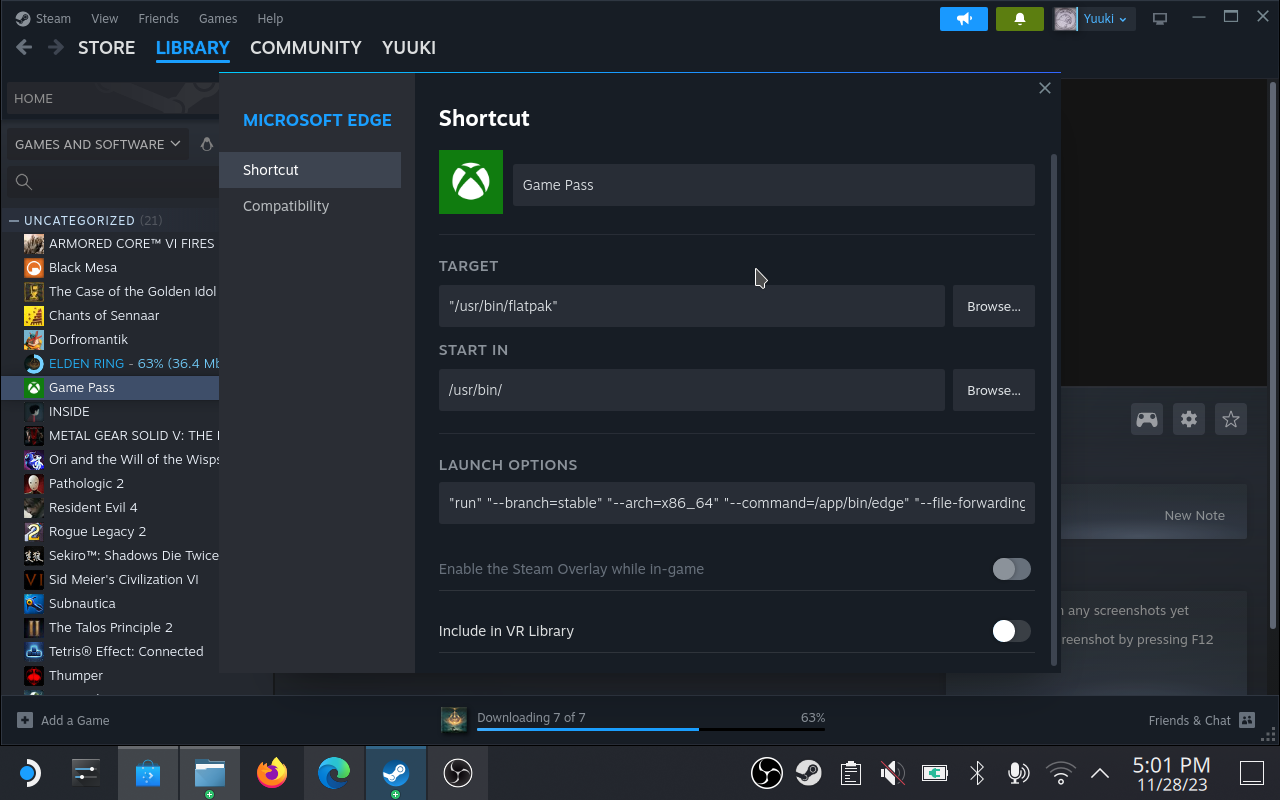The width and height of the screenshot is (1280, 800).
Task: Open Bluetooth tray icon
Action: point(977,773)
